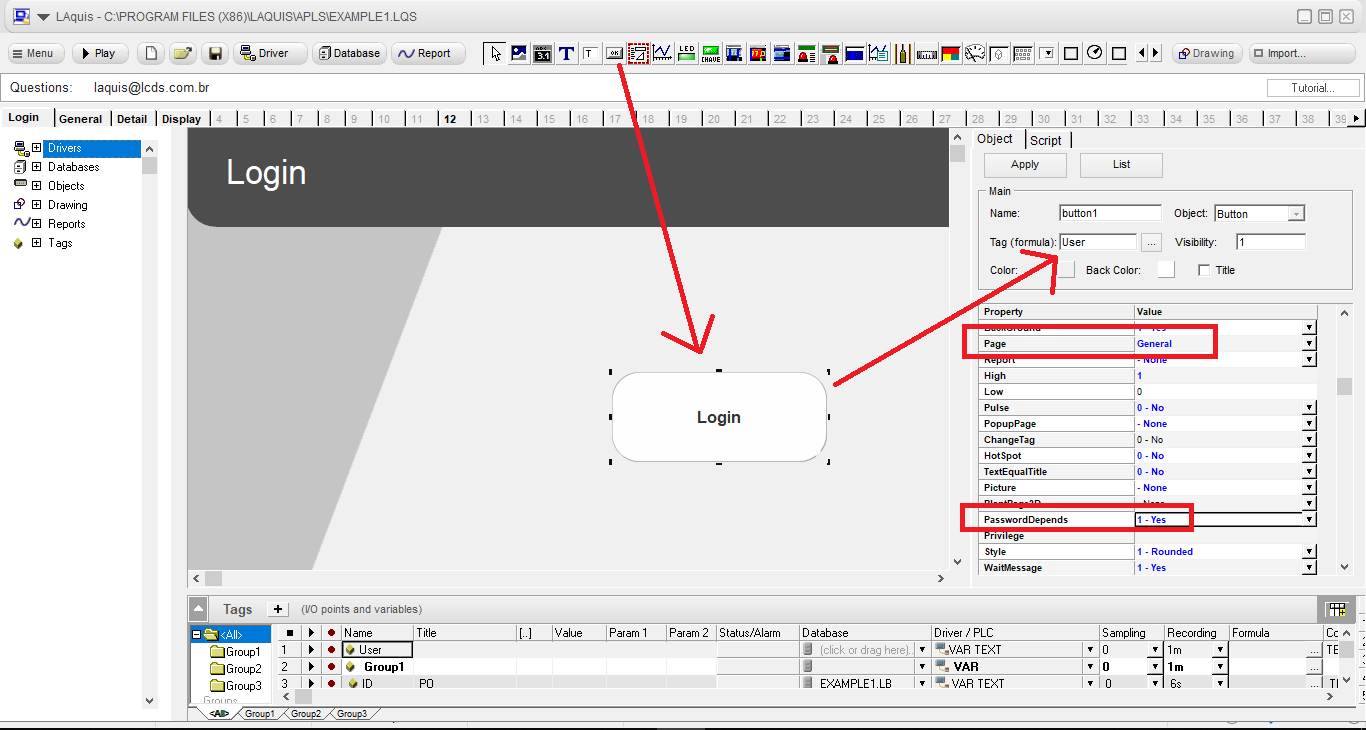1366x730 pixels.
Task: Select the 3D cube object tool
Action: tap(999, 53)
